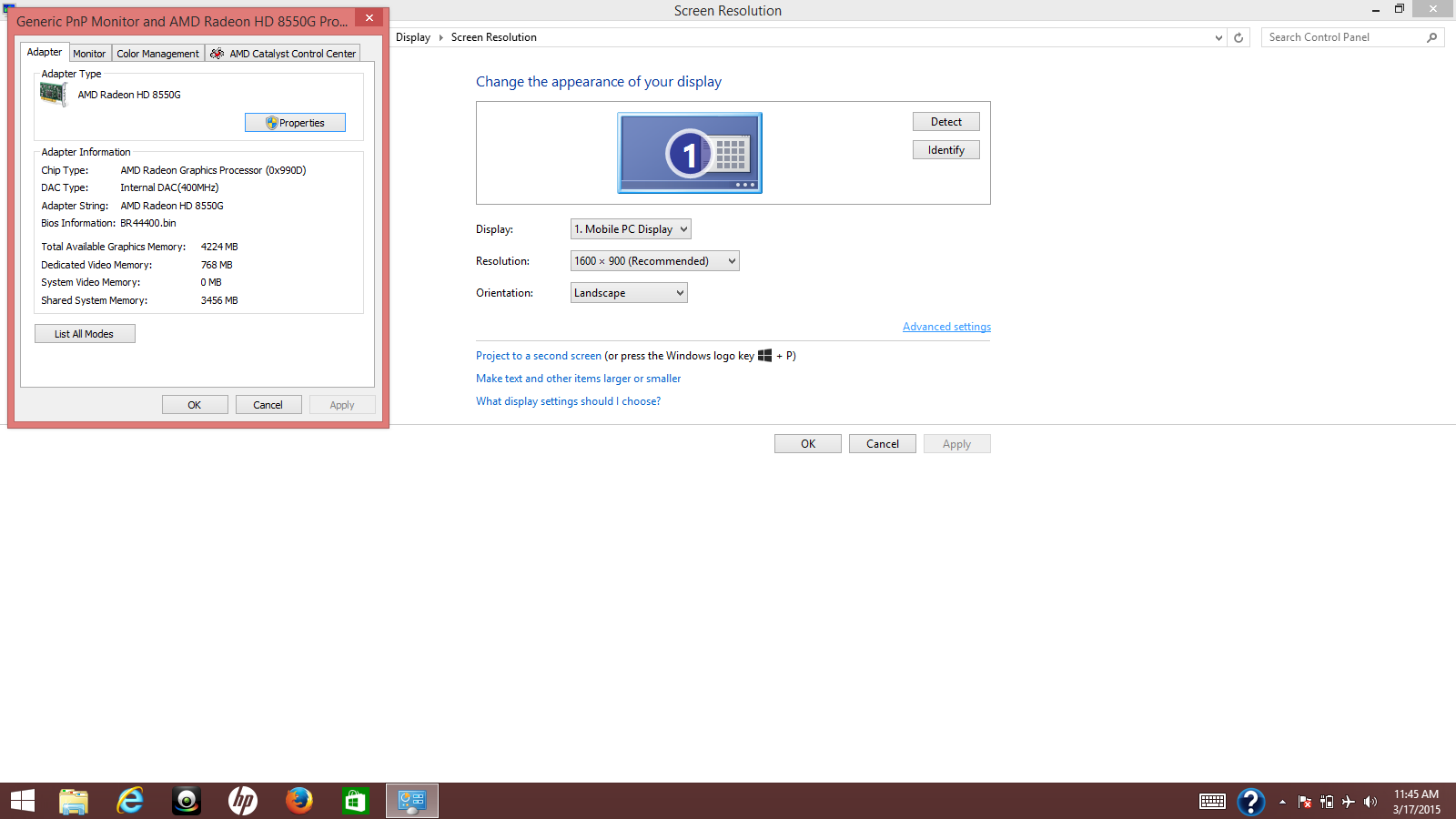
Task: Select the monitor preview labeled 1
Action: click(689, 153)
